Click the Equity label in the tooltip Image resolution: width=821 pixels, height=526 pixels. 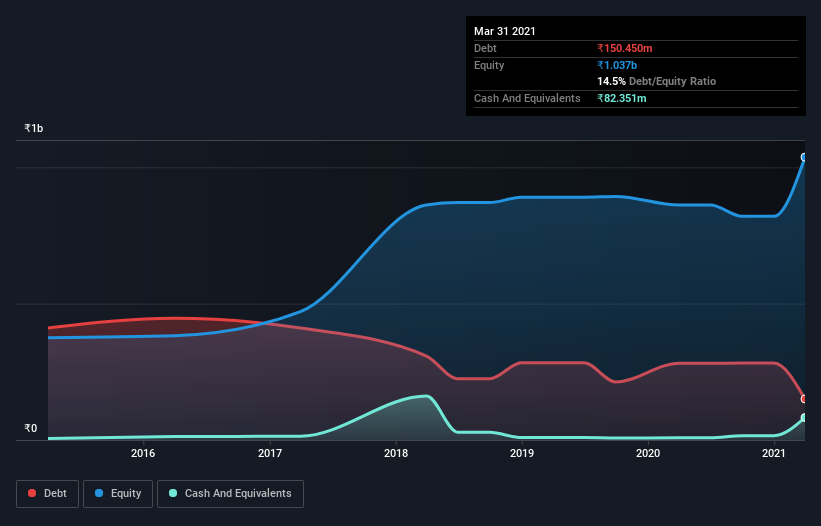(489, 65)
